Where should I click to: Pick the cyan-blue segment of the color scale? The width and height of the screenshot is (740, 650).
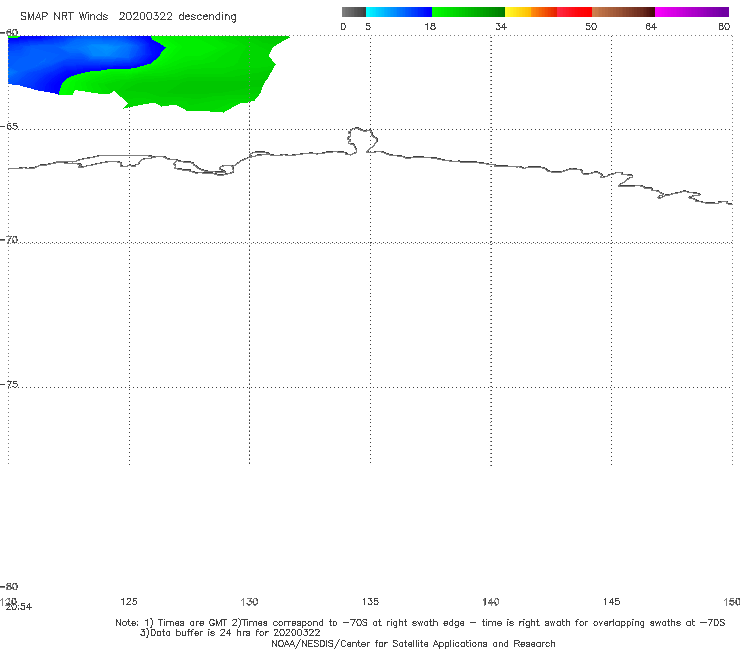(x=399, y=12)
